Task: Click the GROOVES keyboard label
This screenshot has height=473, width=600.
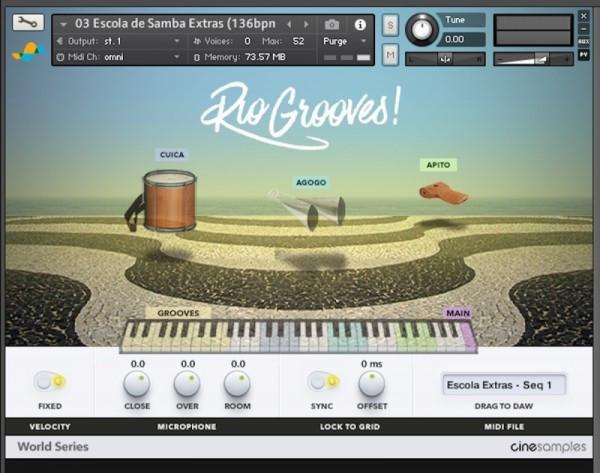Action: click(x=178, y=313)
